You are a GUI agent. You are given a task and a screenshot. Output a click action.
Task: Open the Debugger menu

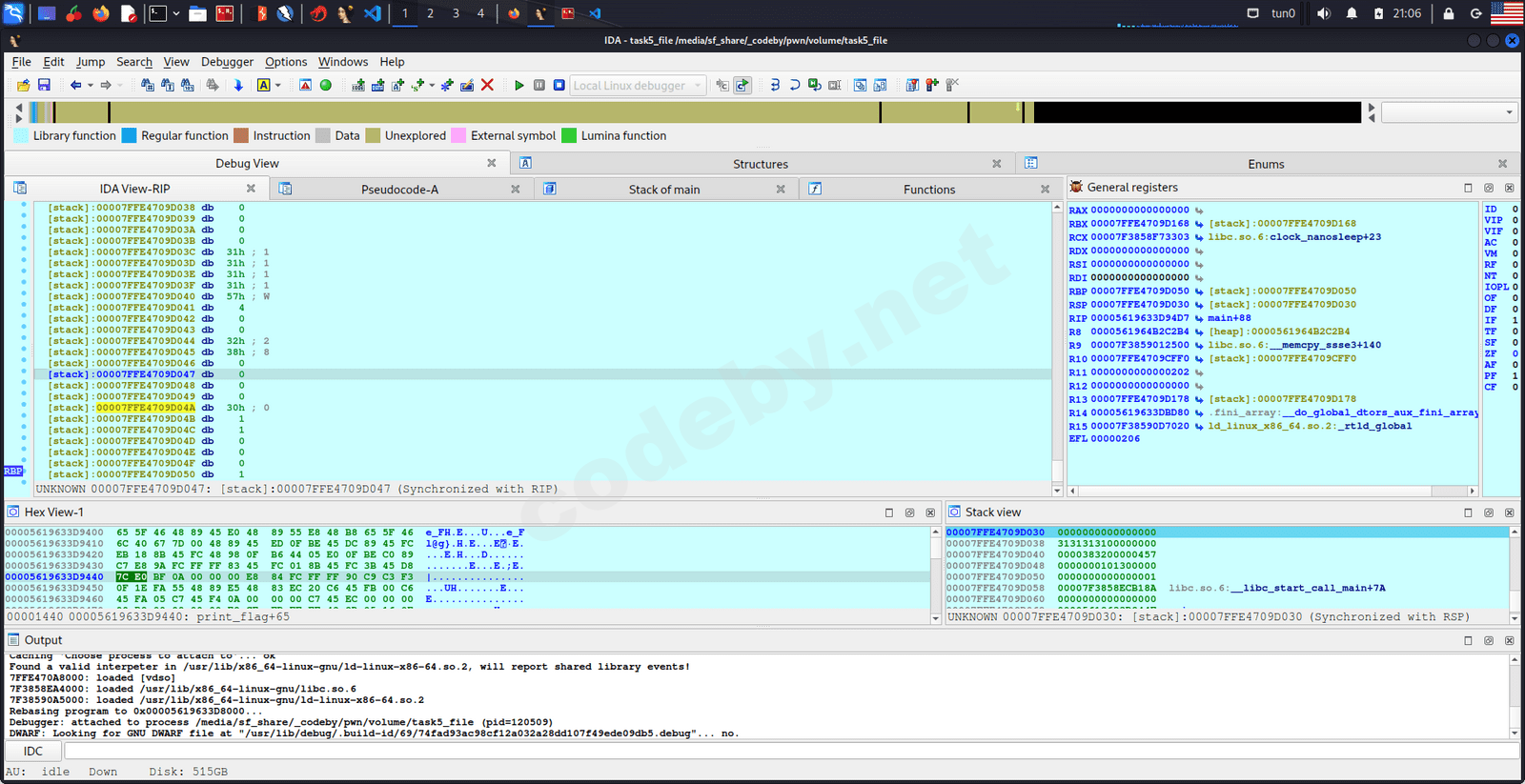[x=227, y=62]
